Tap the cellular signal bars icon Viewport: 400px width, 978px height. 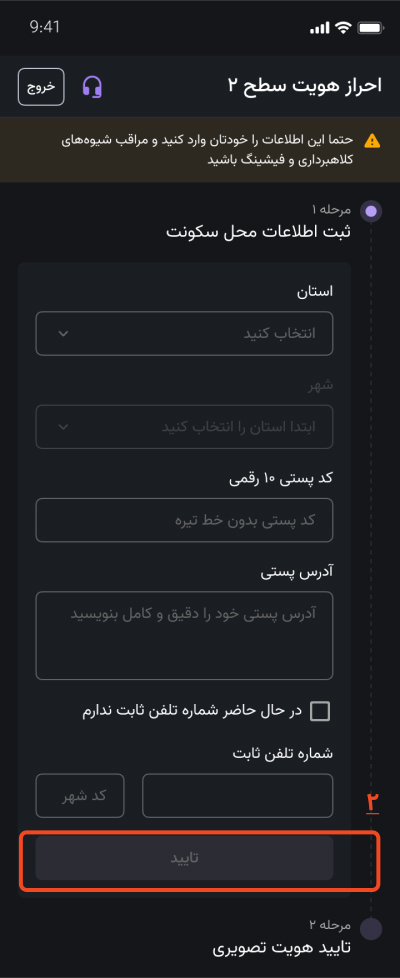coord(320,28)
